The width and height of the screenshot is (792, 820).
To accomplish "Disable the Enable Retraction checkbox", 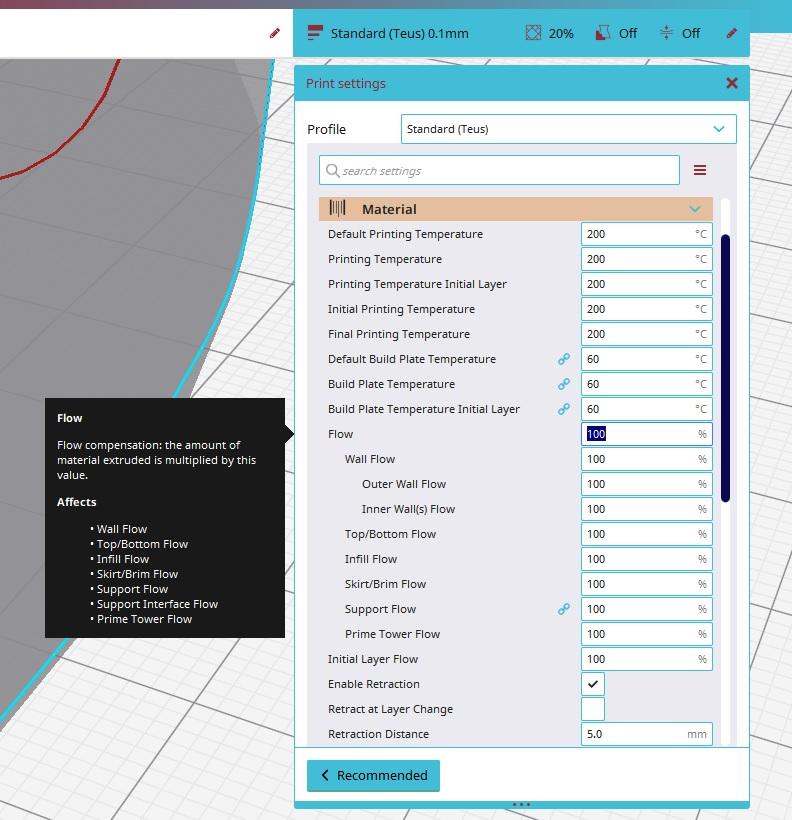I will pyautogui.click(x=593, y=684).
